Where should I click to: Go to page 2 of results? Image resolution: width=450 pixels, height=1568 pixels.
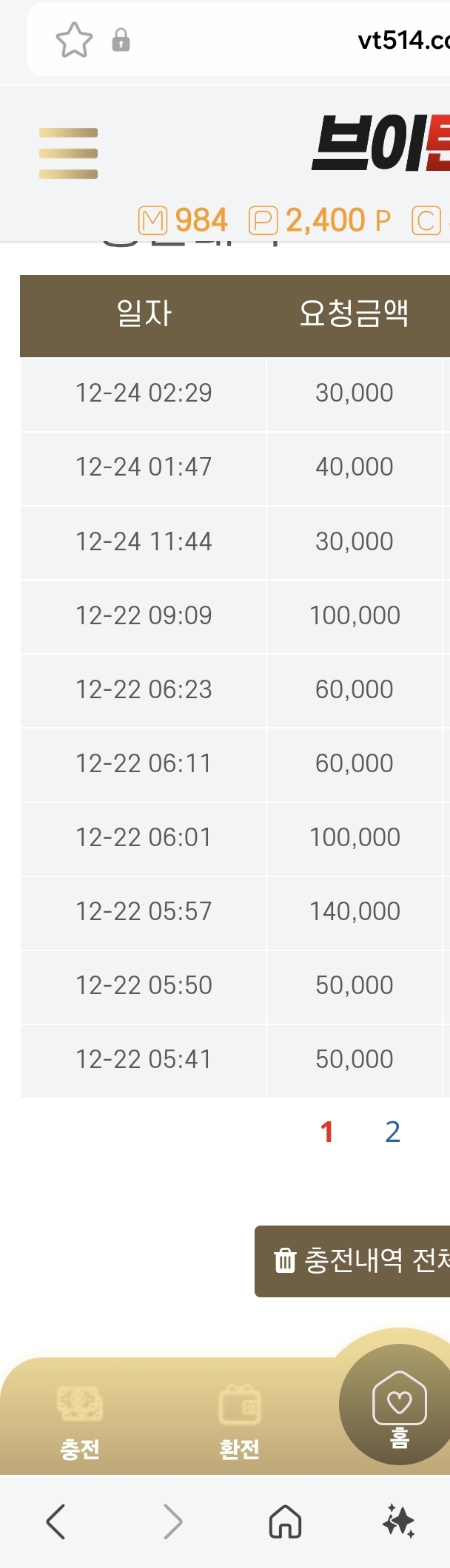[x=393, y=1132]
